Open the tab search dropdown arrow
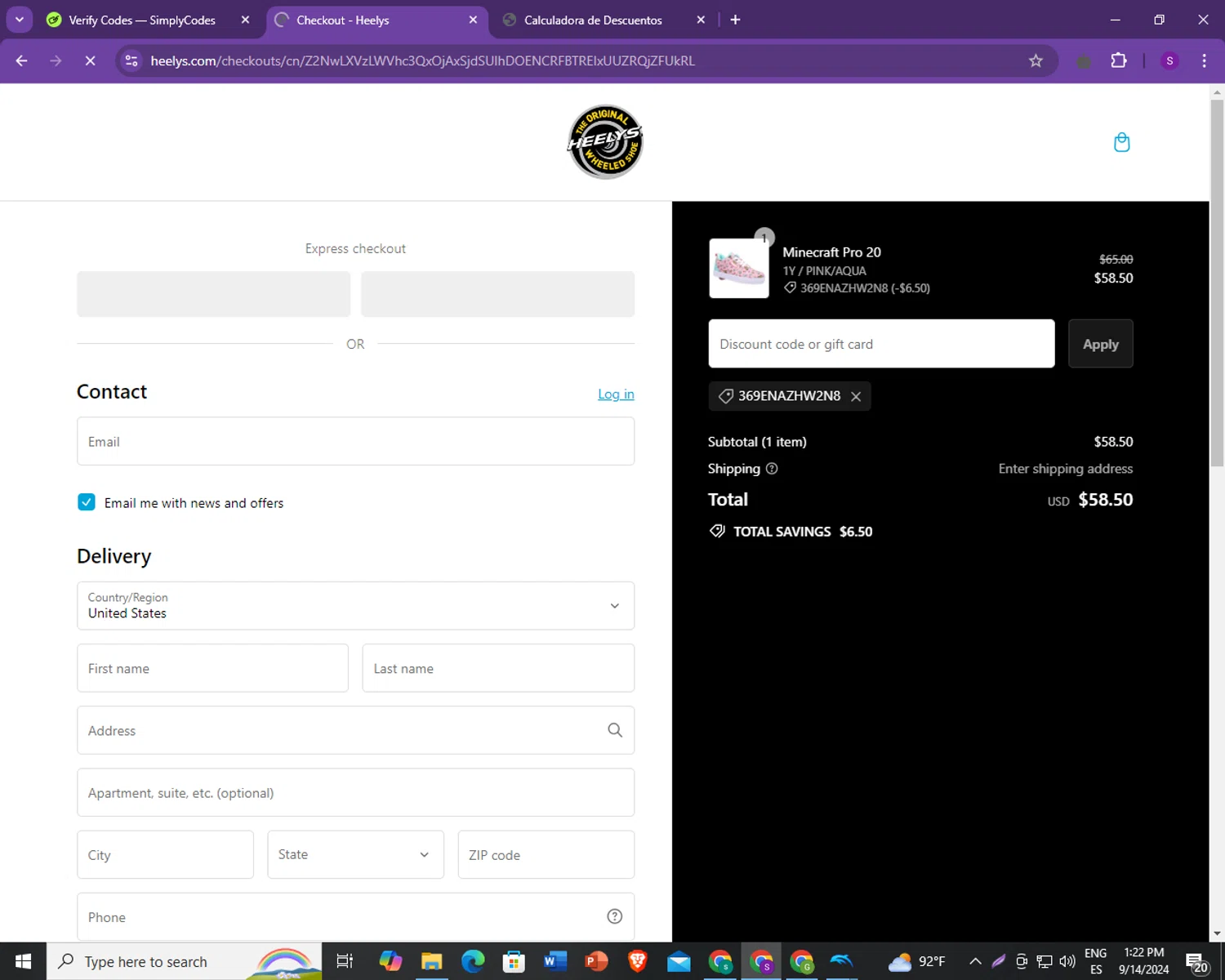Image resolution: width=1225 pixels, height=980 pixels. click(19, 20)
